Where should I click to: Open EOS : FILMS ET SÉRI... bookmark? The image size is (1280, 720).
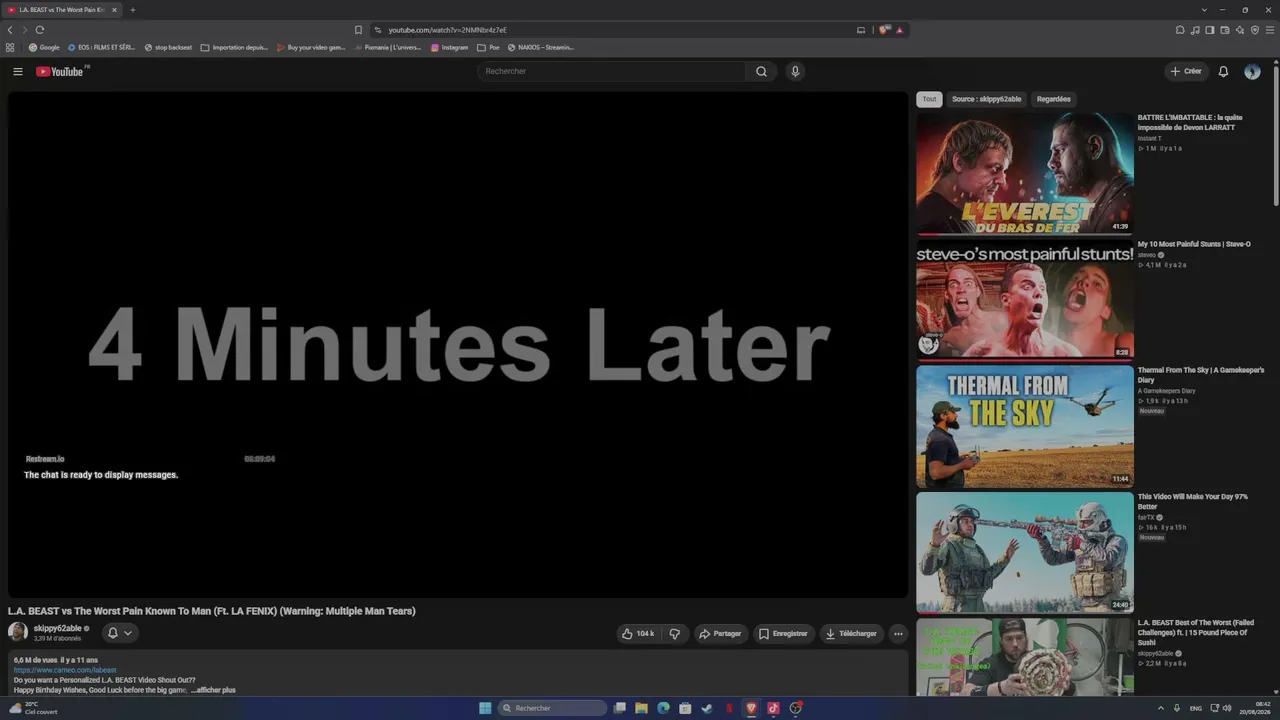click(x=101, y=47)
